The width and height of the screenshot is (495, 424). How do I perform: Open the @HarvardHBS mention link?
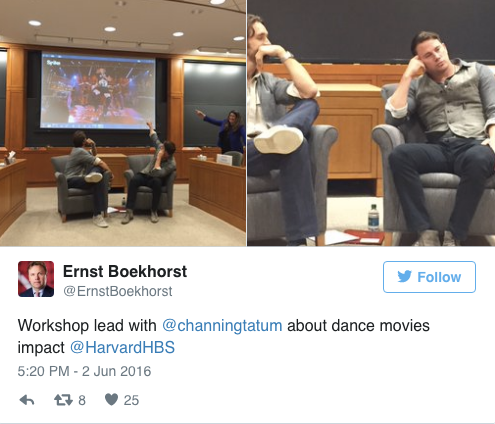(x=122, y=347)
